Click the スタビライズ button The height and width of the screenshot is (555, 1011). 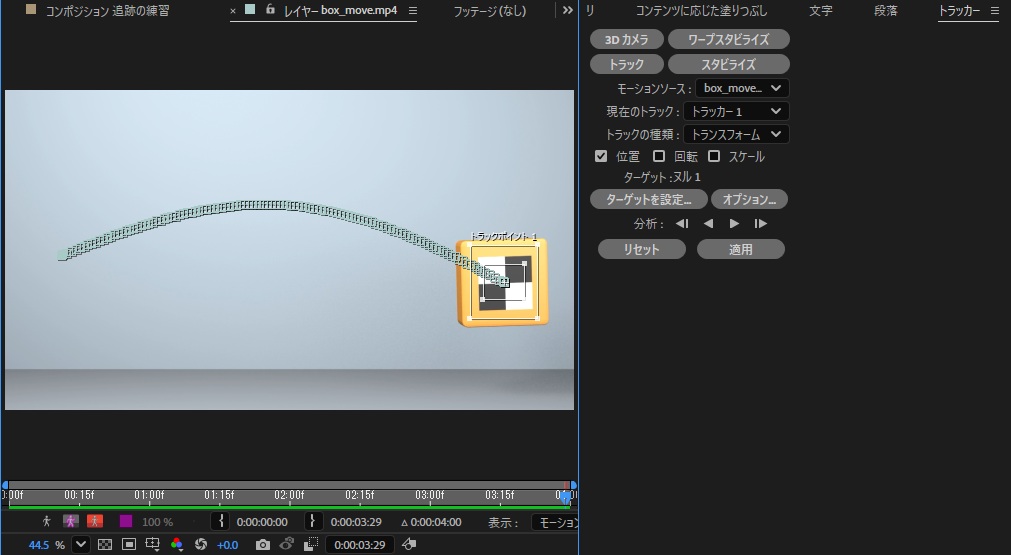[729, 64]
